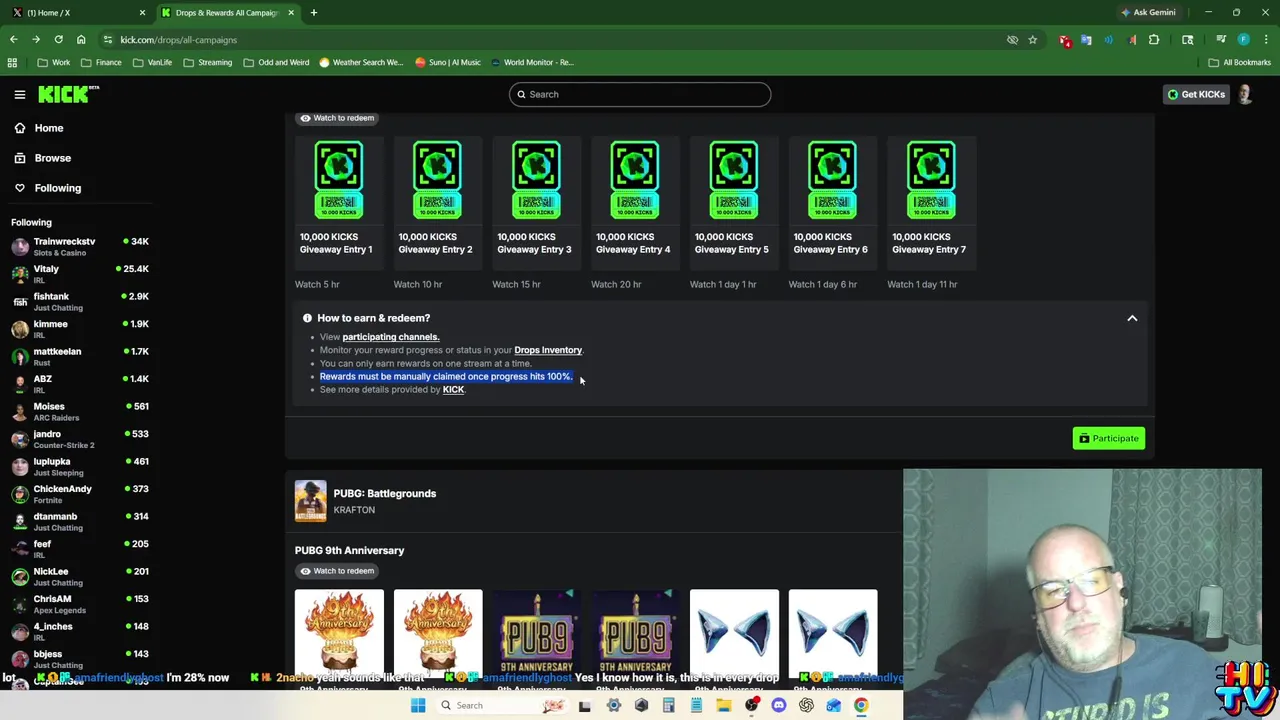Switch to Drops & Rewards tab

(226, 13)
